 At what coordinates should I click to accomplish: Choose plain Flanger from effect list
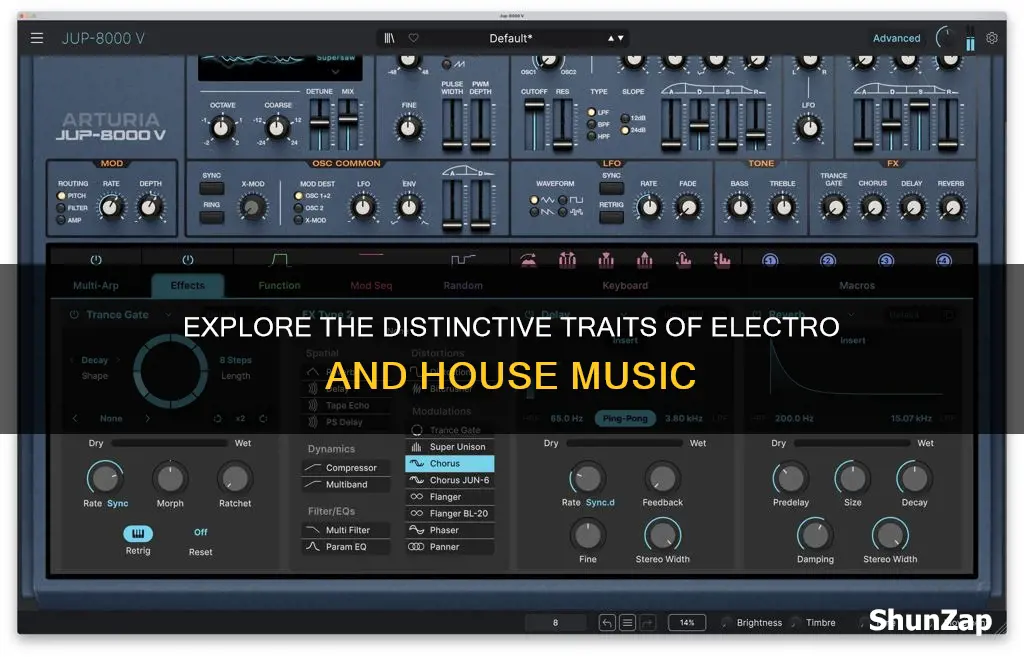449,497
